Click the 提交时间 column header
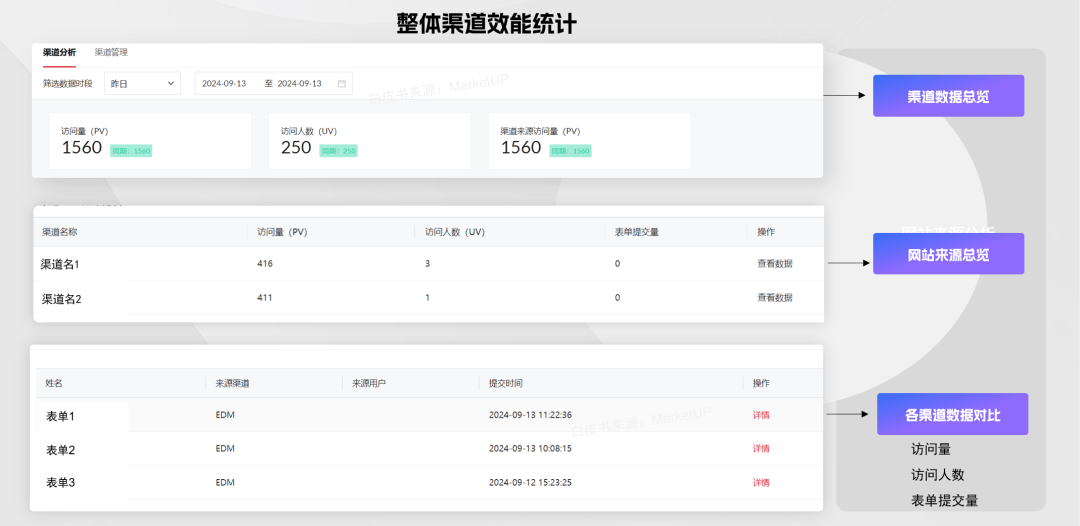 [x=505, y=383]
